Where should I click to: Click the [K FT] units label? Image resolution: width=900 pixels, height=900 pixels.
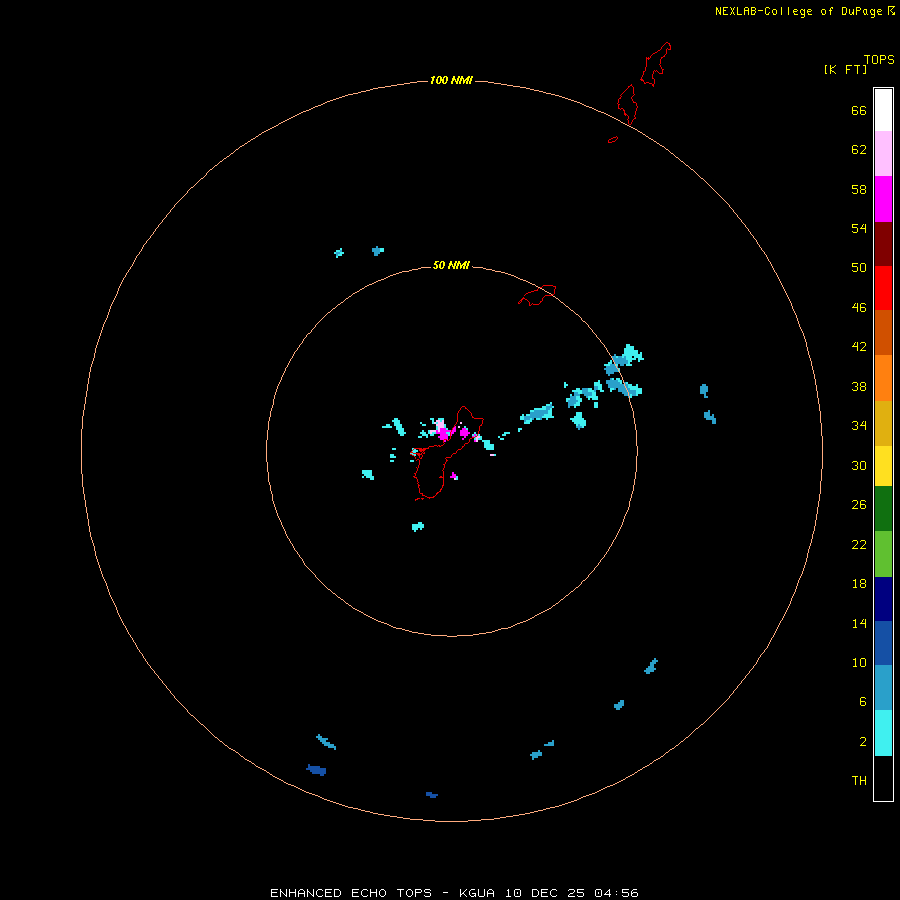845,69
